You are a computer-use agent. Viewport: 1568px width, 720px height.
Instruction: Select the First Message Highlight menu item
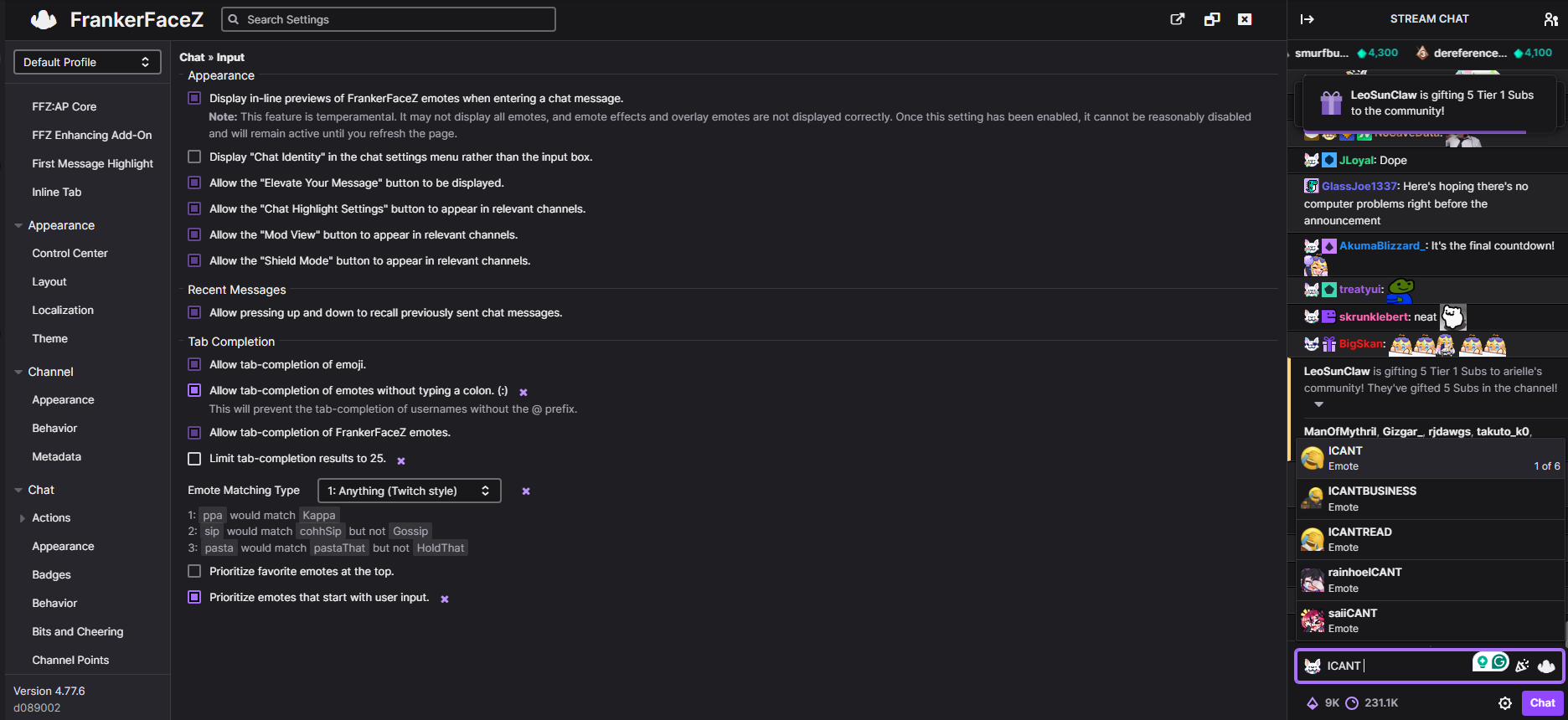click(92, 164)
